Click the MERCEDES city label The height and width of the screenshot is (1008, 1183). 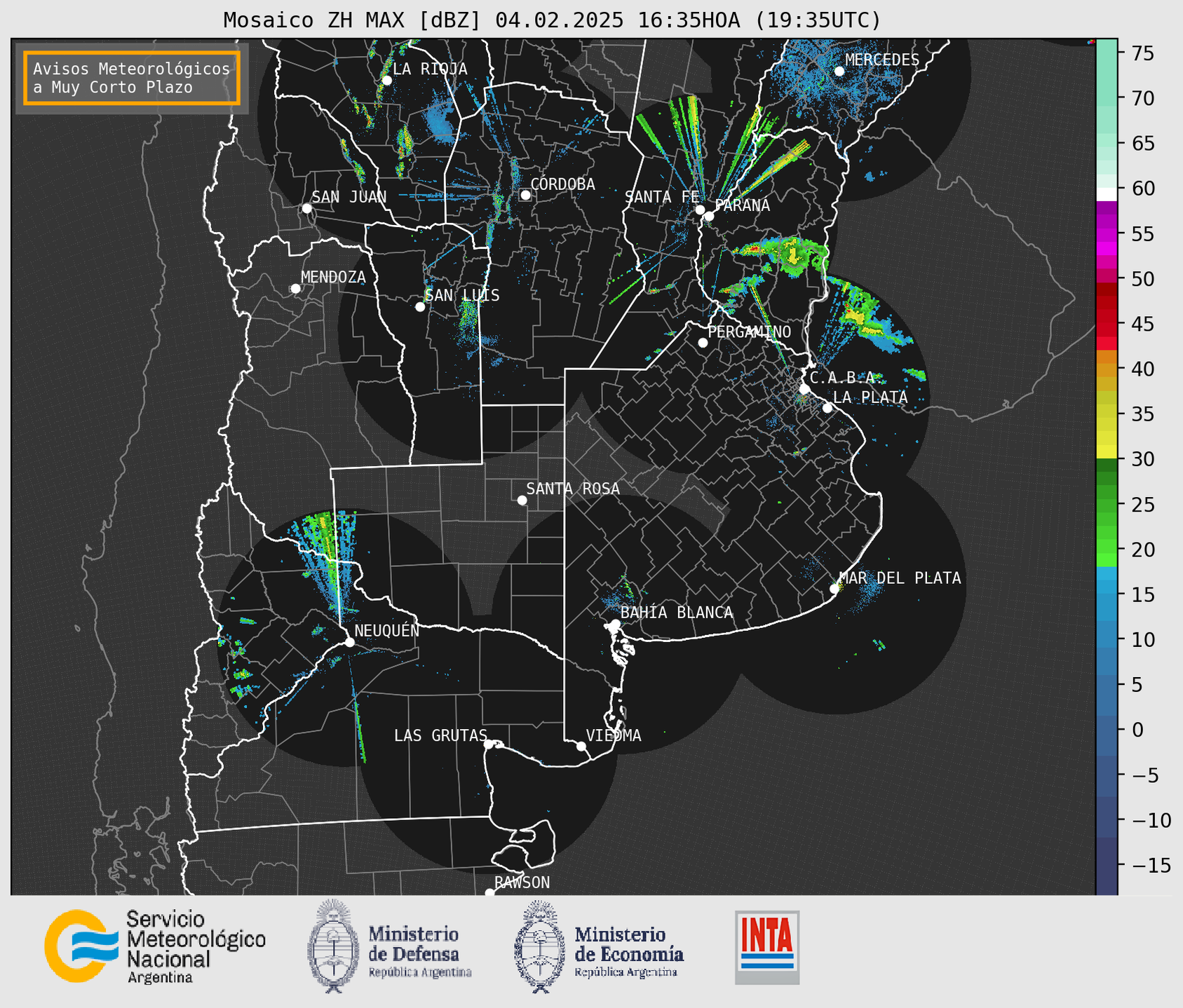pos(882,60)
